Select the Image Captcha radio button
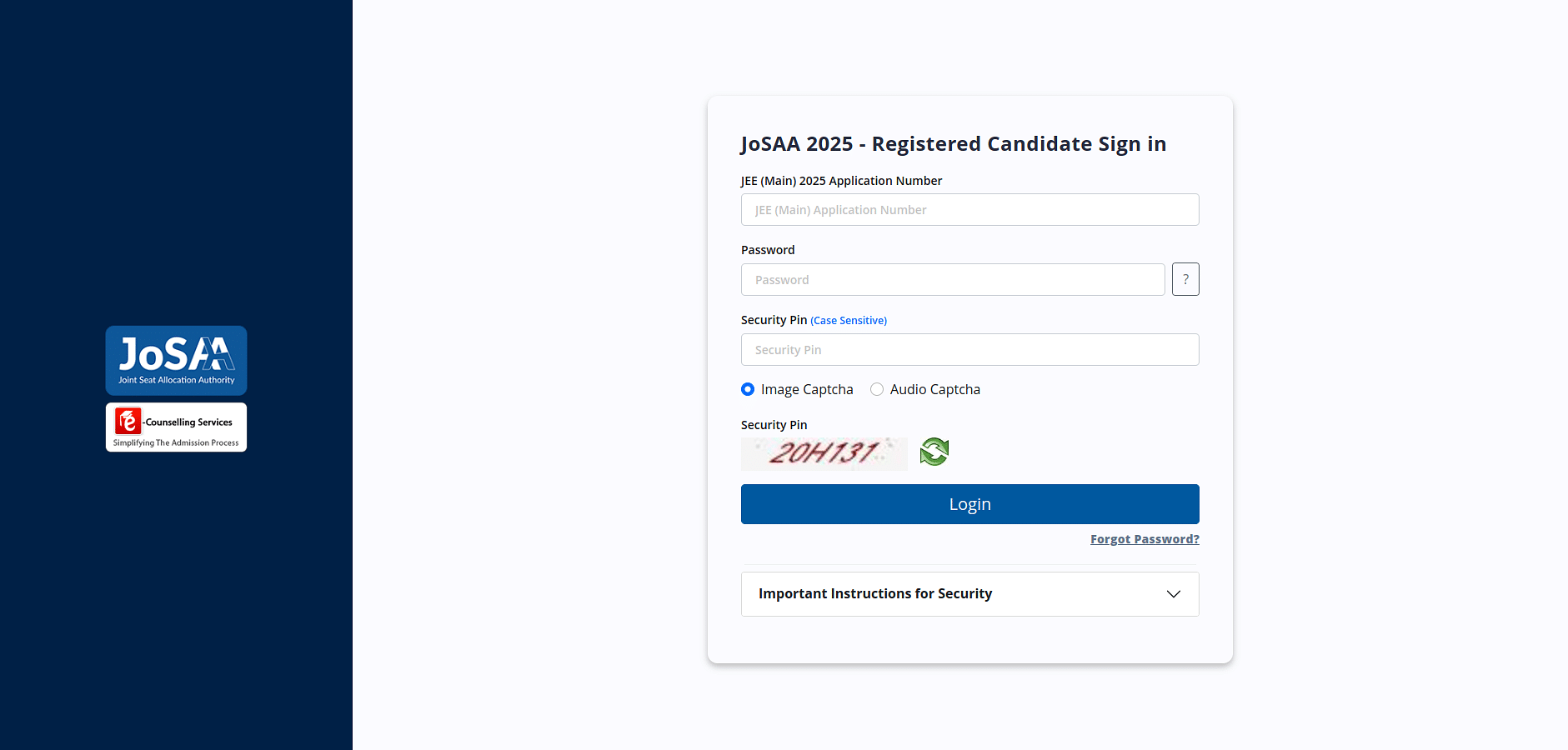The width and height of the screenshot is (1568, 750). coord(748,389)
